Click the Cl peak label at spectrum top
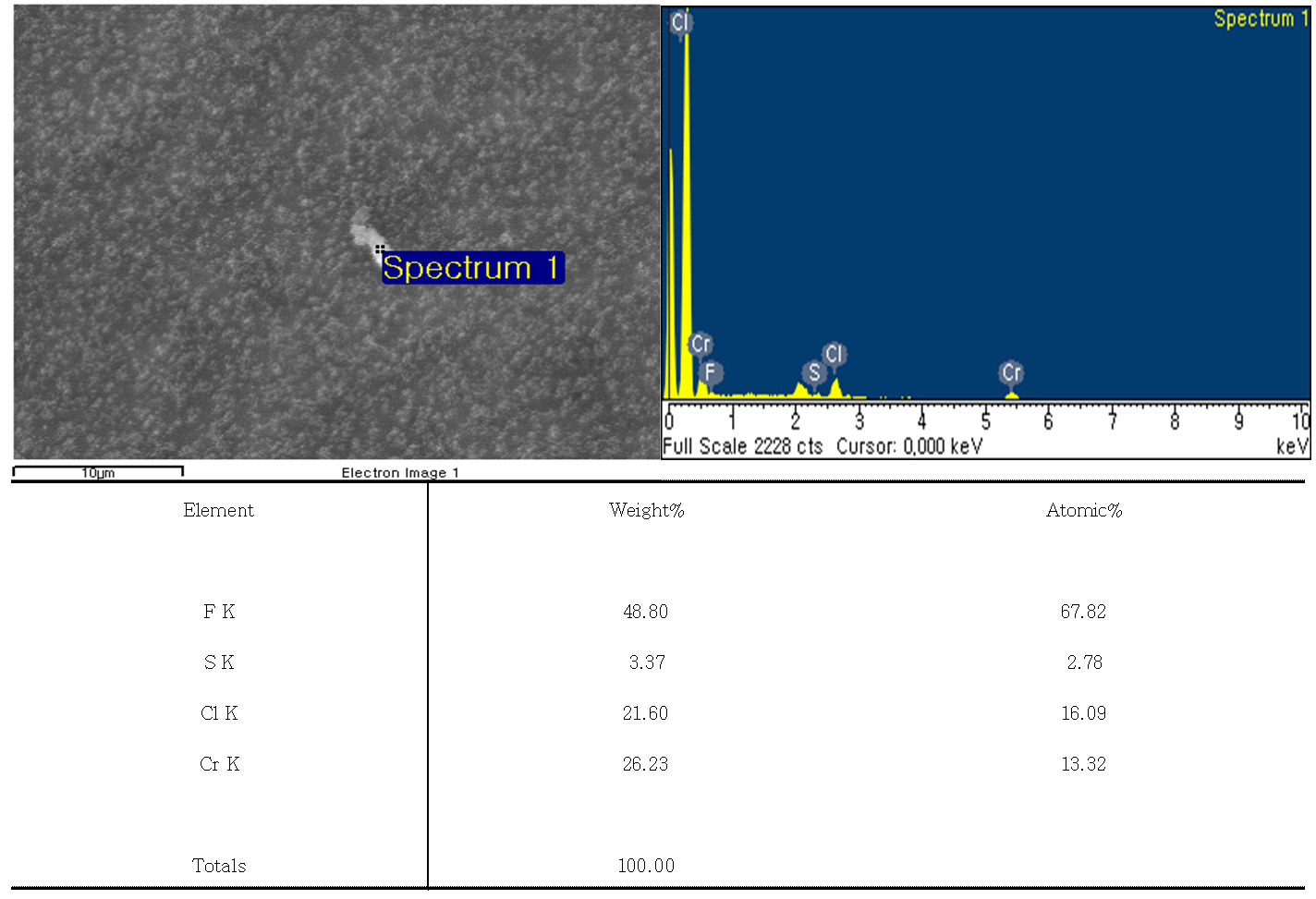 (x=681, y=22)
